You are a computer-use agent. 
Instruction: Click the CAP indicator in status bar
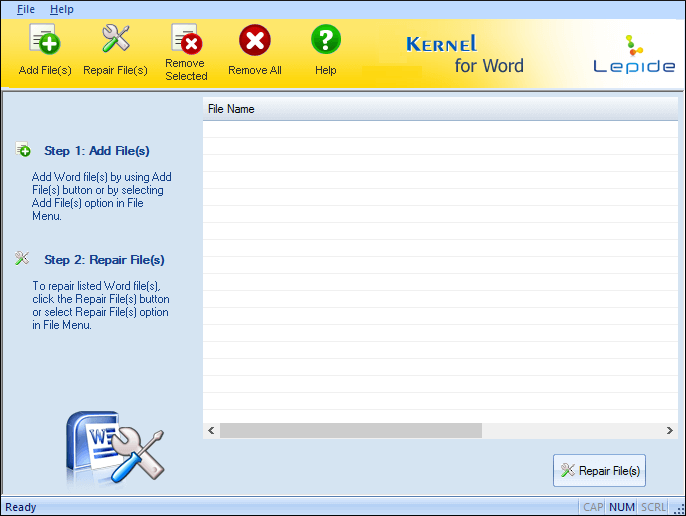coord(593,507)
